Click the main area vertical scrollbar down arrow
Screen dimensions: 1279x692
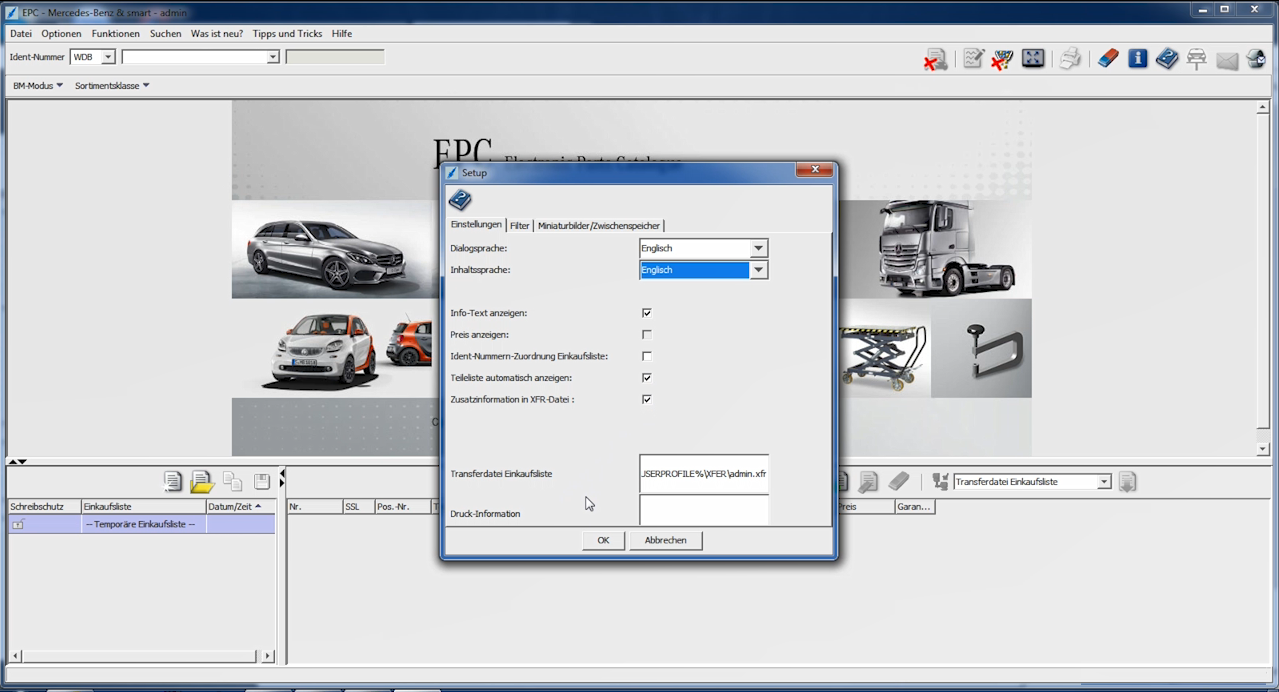point(1263,450)
